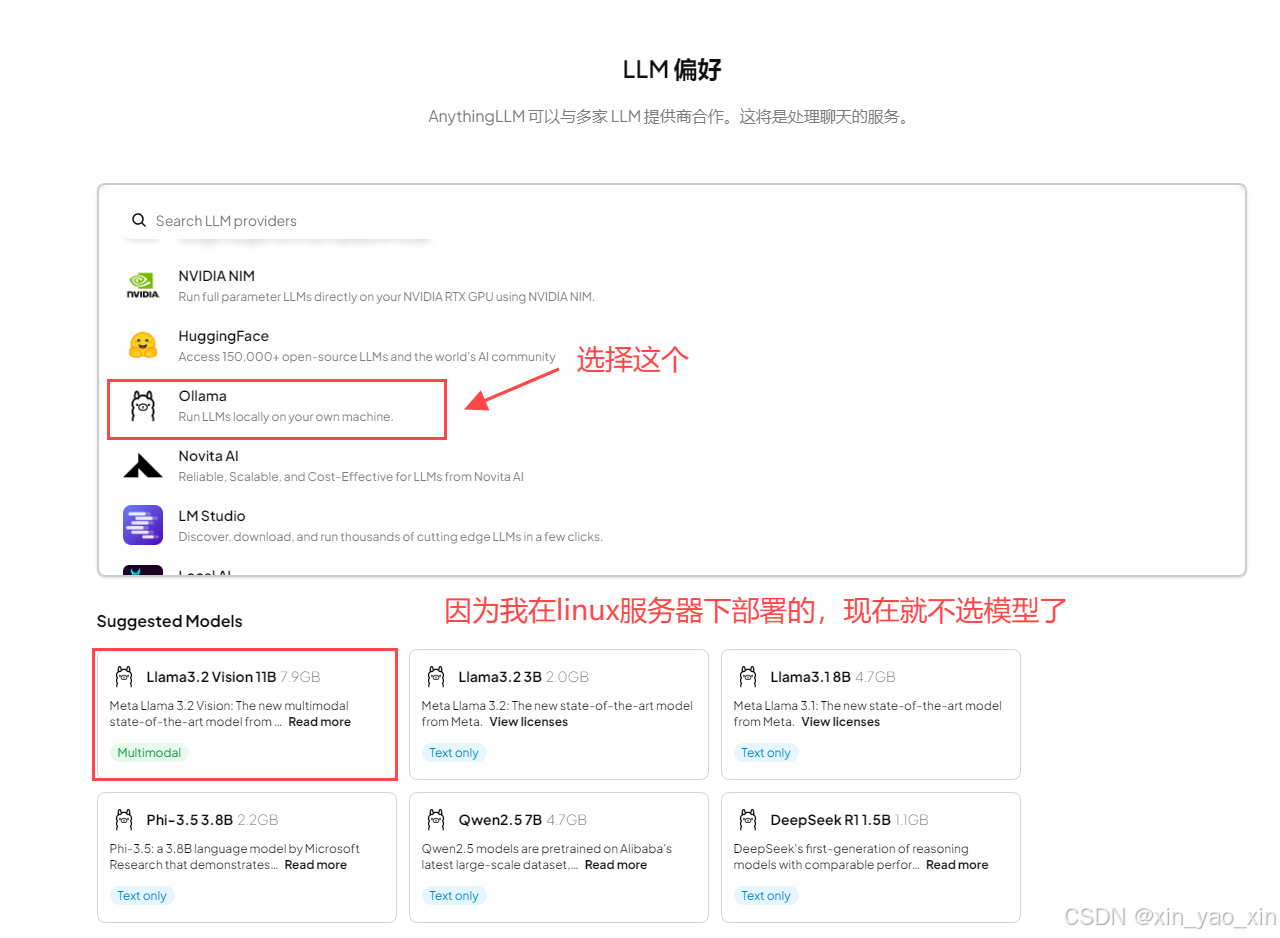Click the 'Qwen2.5 7B' model title
Screen dimensions: 1280x938
point(500,820)
